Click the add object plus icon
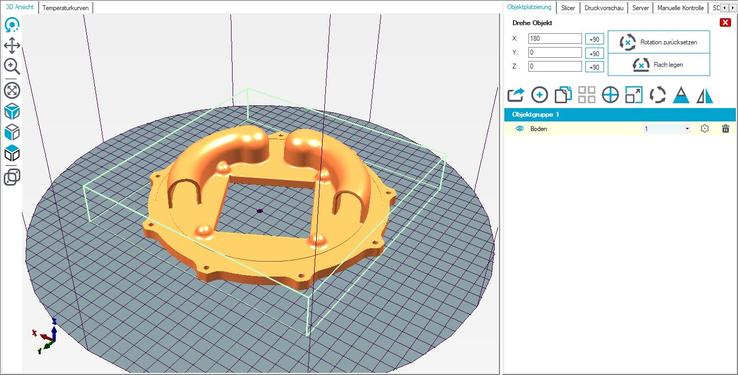The image size is (738, 375). point(539,95)
